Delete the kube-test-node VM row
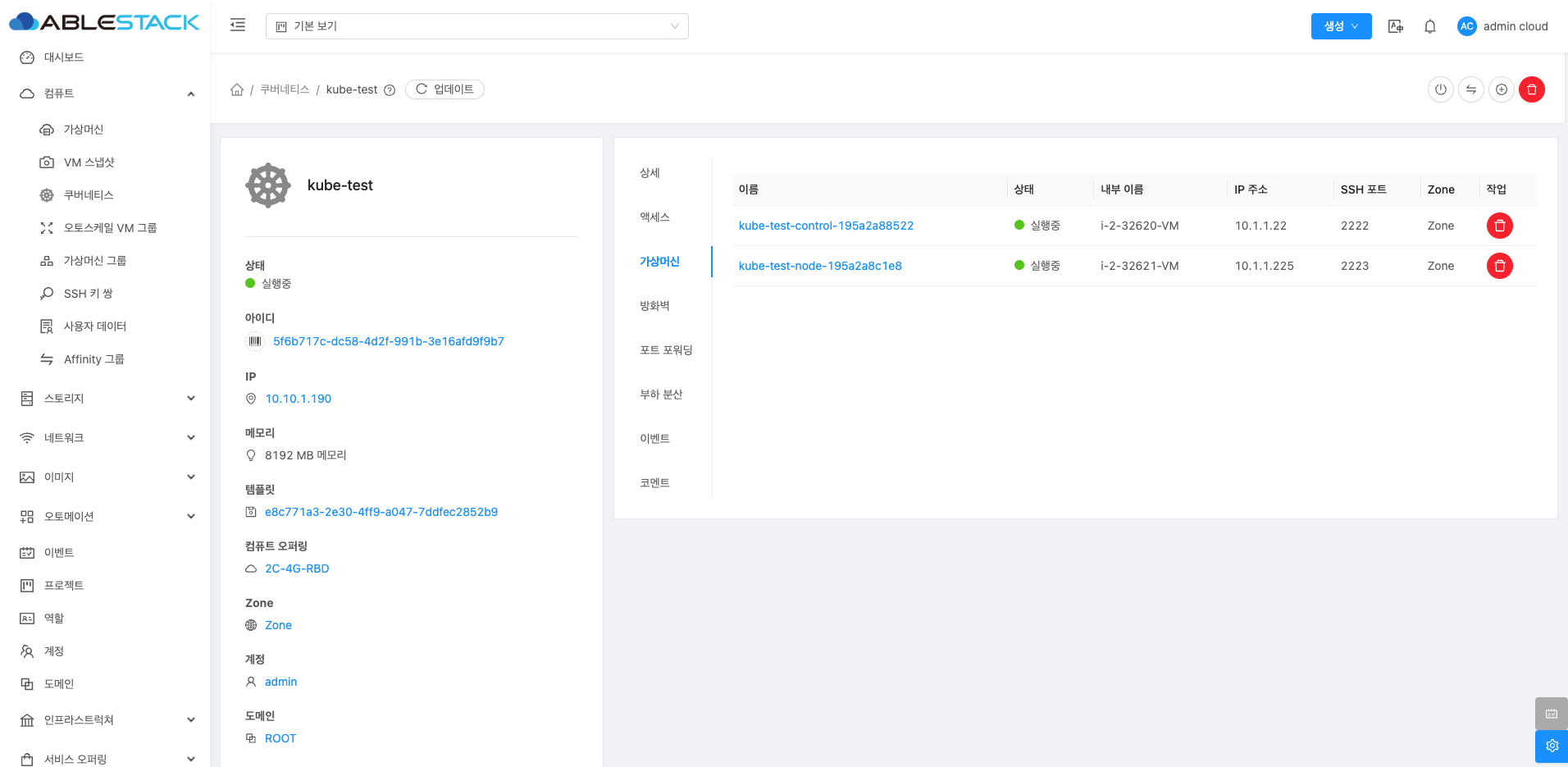1568x767 pixels. (1499, 266)
